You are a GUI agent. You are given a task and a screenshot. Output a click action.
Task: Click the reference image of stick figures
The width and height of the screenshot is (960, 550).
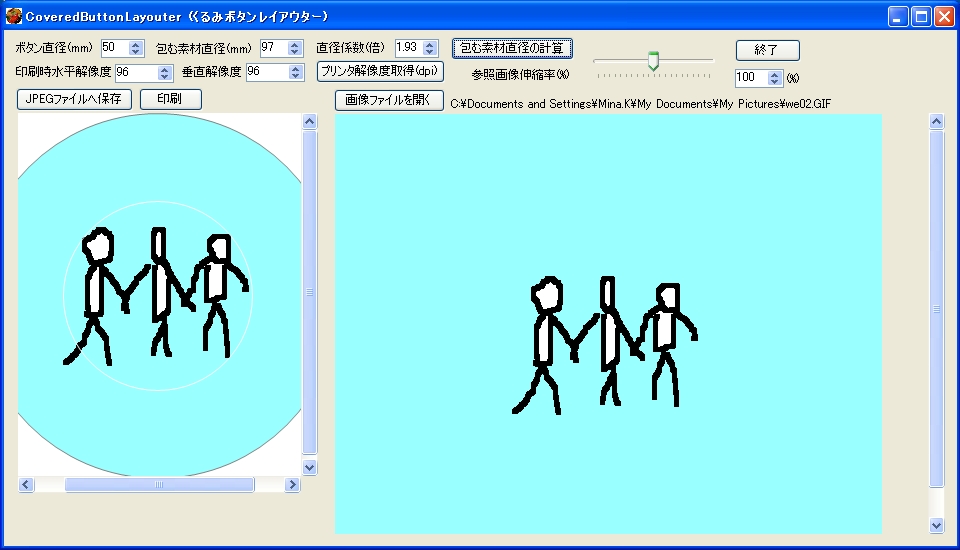pos(608,323)
